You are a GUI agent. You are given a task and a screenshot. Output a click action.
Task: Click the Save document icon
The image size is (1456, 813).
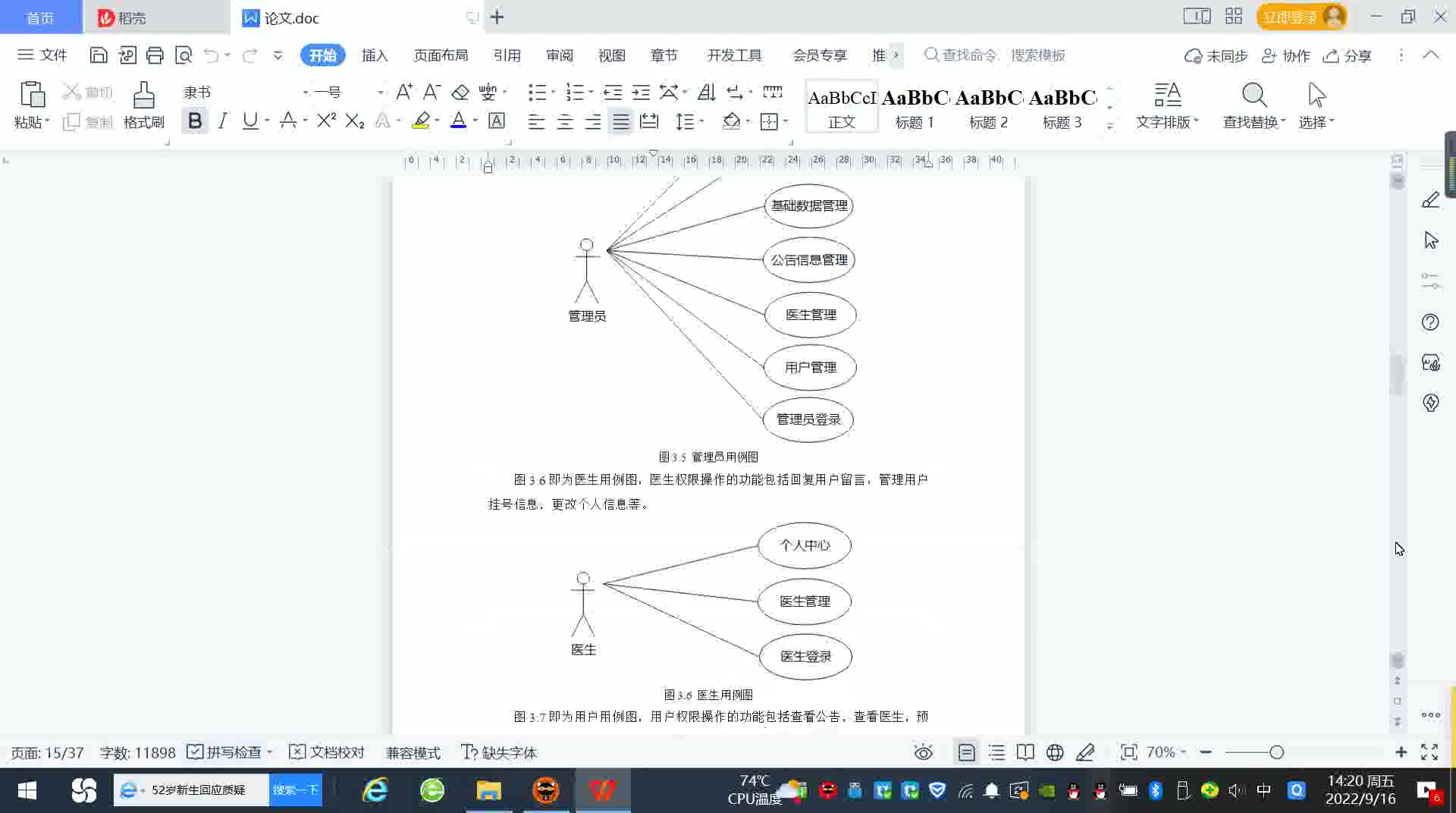tap(98, 55)
